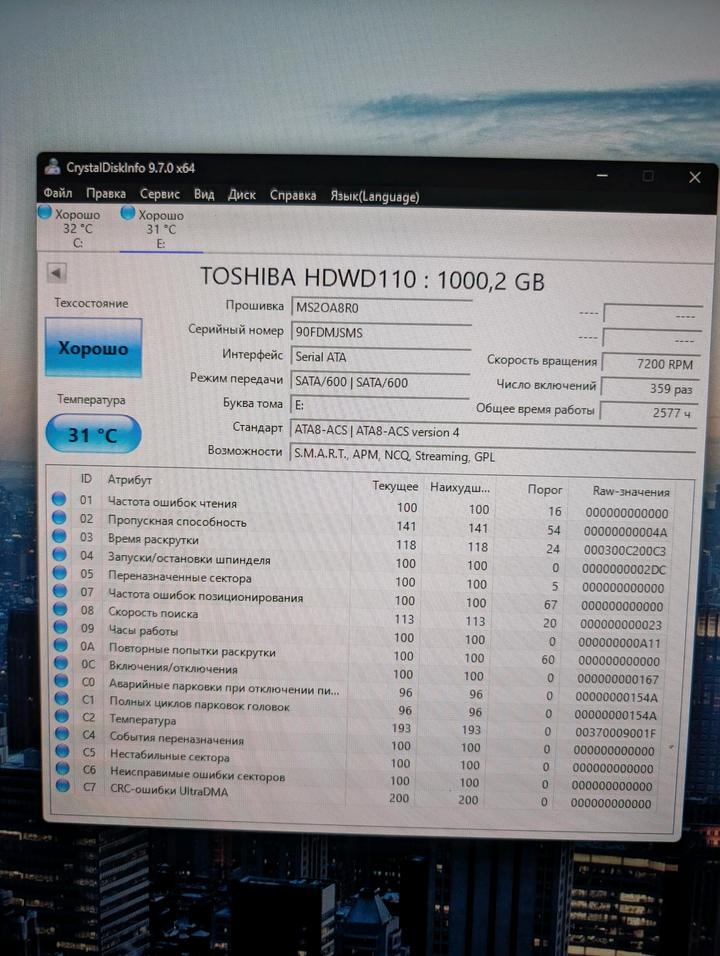Click status circle of row 08
The width and height of the screenshot is (720, 956).
(60, 608)
